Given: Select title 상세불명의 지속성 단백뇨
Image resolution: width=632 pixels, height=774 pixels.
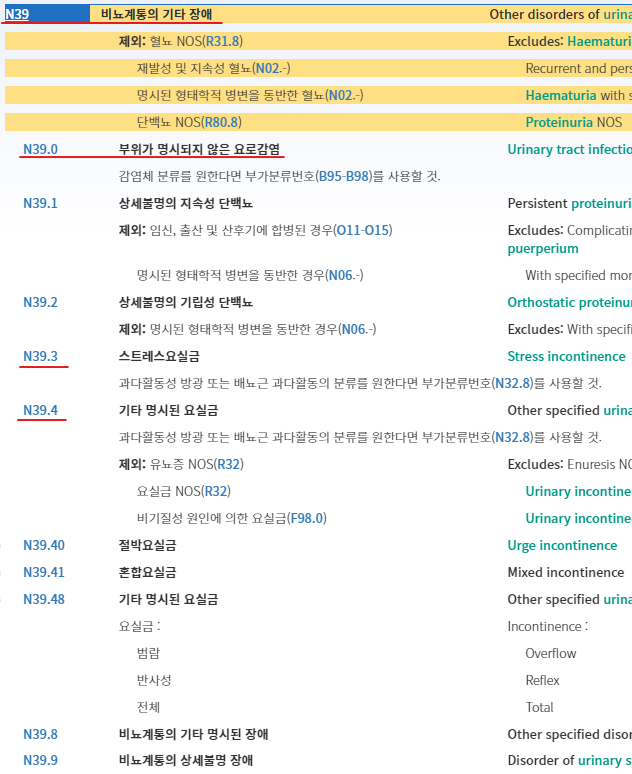Looking at the screenshot, I should tap(186, 203).
